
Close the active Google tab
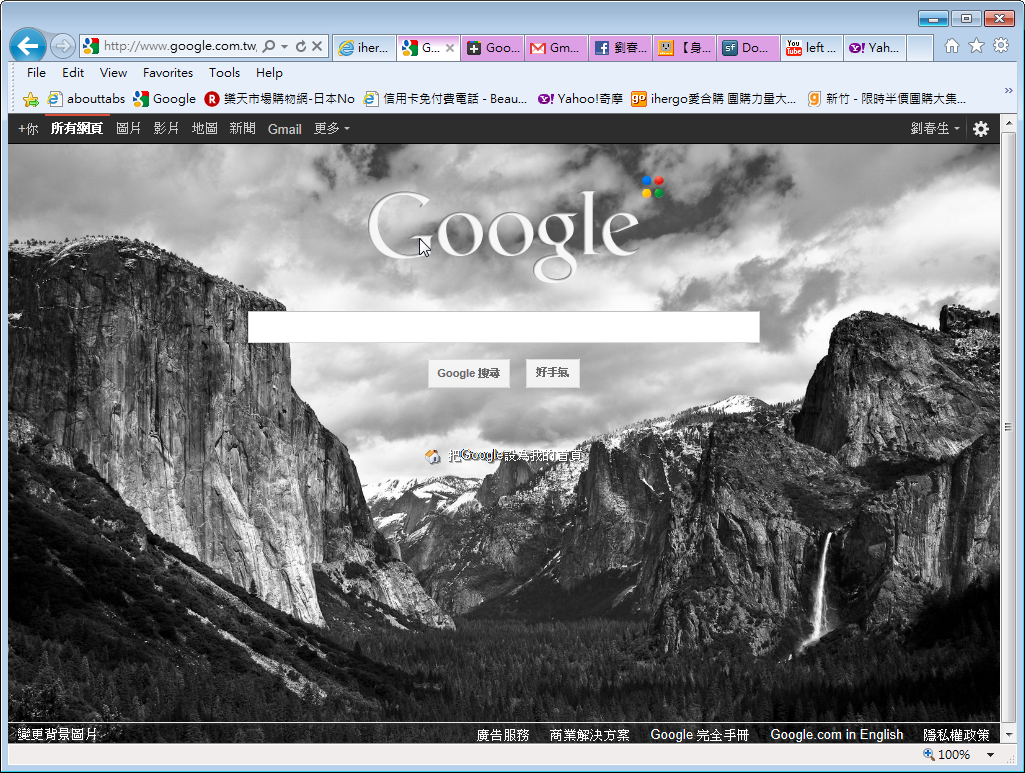coord(450,48)
